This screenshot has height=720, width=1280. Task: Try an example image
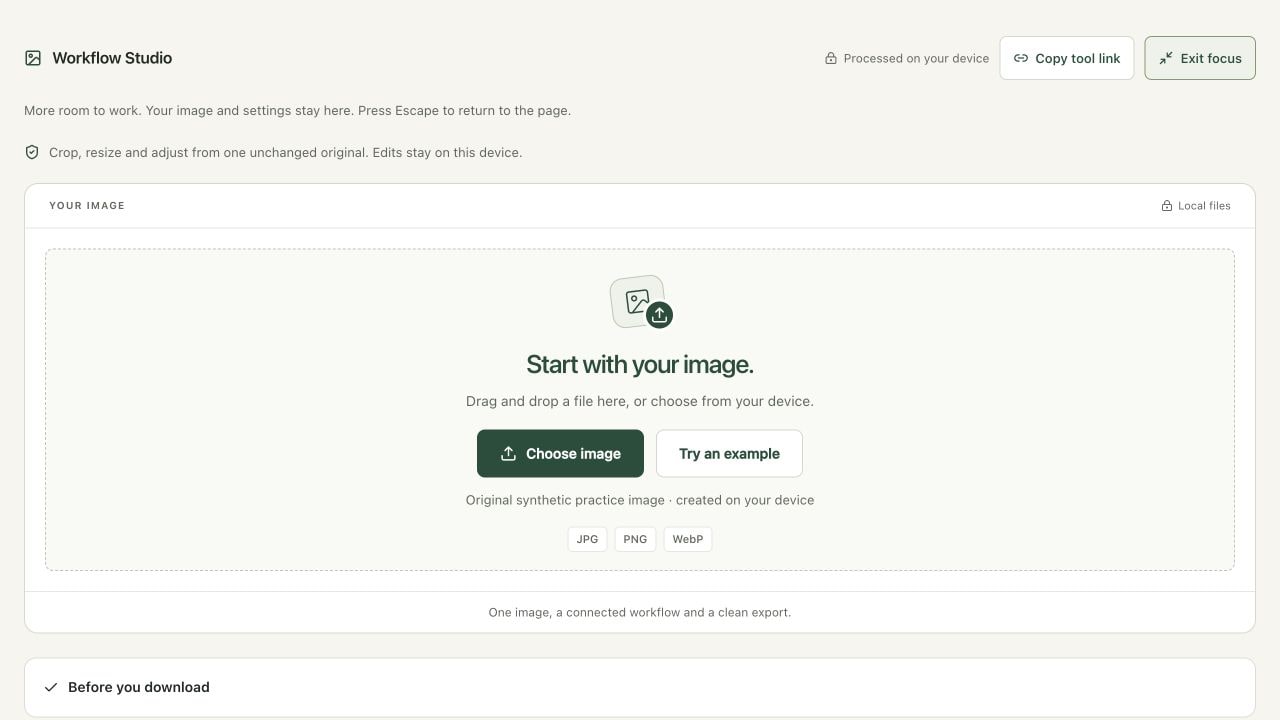[729, 453]
